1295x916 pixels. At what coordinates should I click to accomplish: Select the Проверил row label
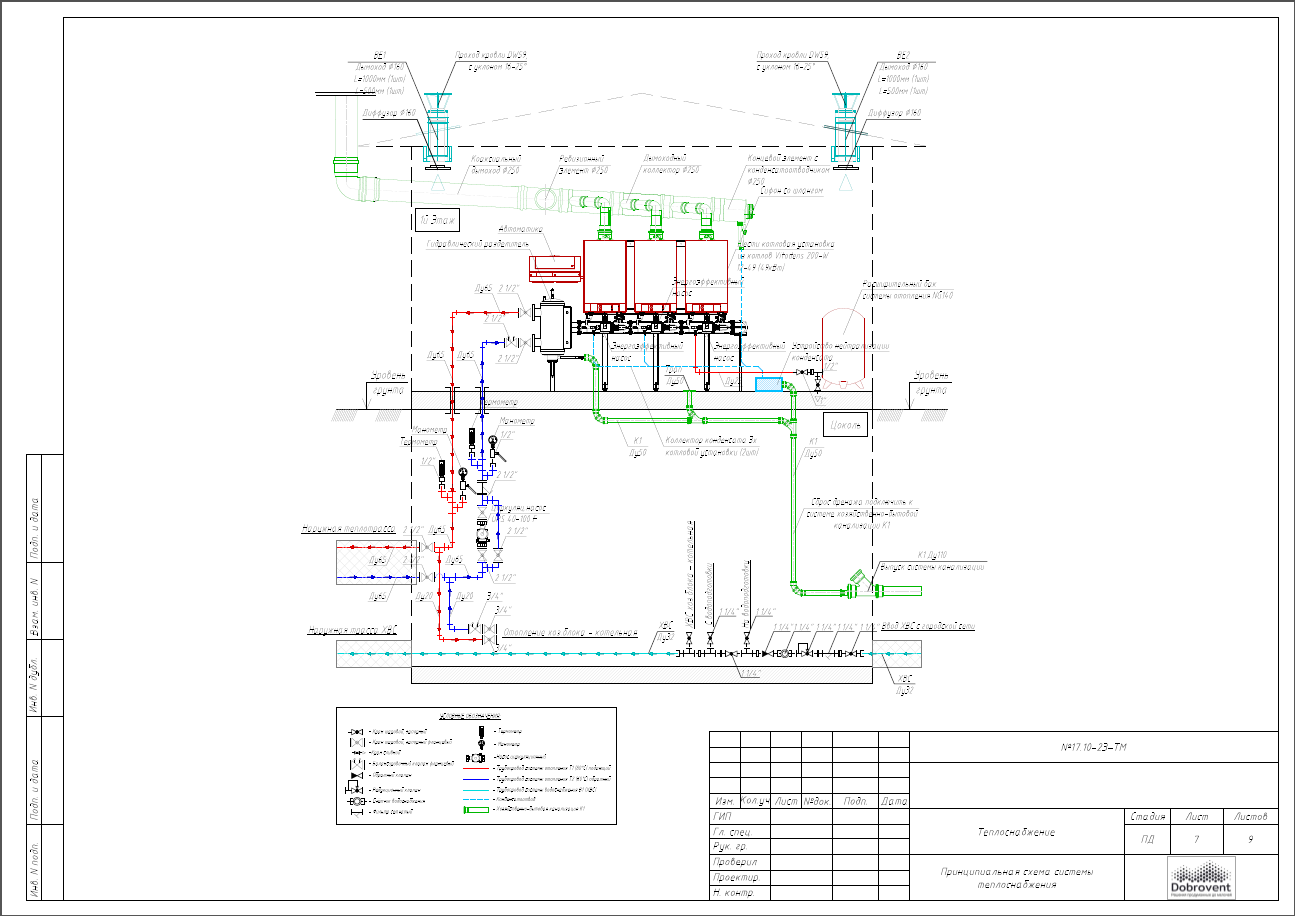click(x=735, y=862)
